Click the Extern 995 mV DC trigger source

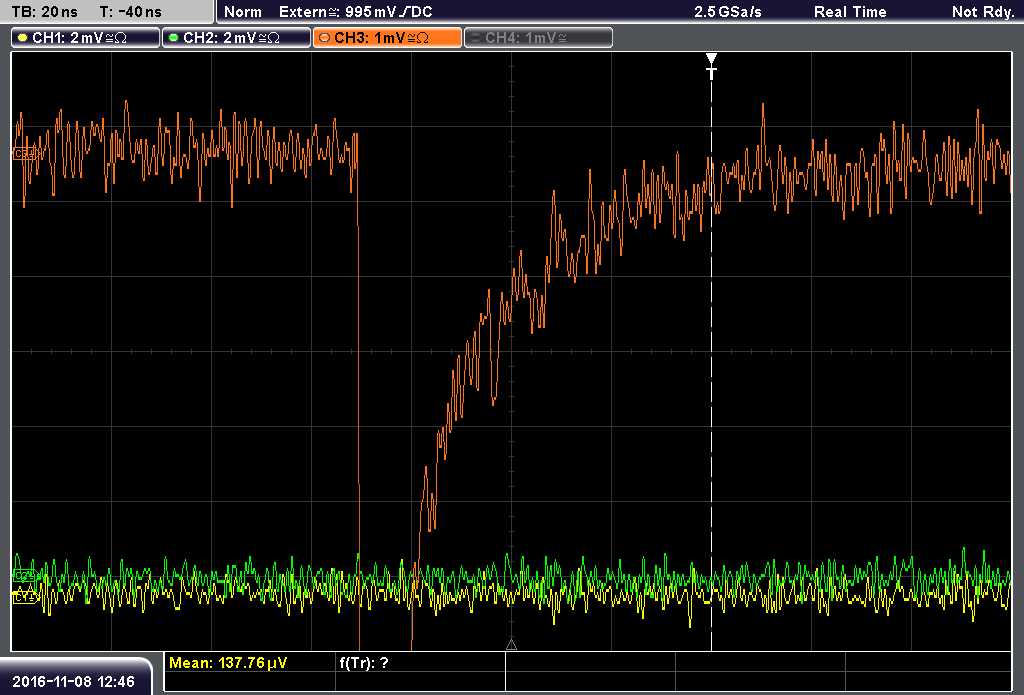click(x=355, y=12)
